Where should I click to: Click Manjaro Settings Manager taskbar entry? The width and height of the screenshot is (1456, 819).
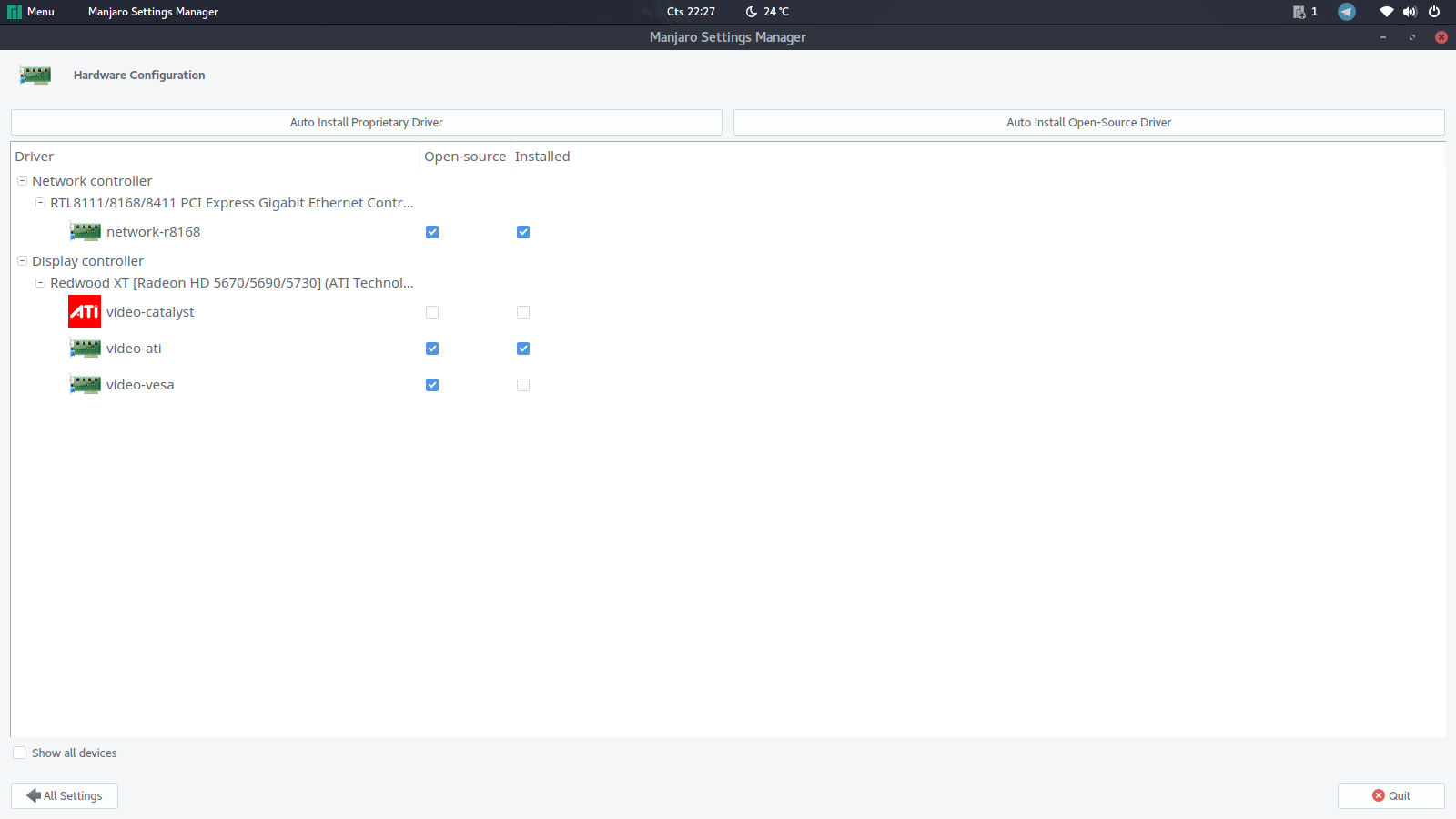(153, 12)
